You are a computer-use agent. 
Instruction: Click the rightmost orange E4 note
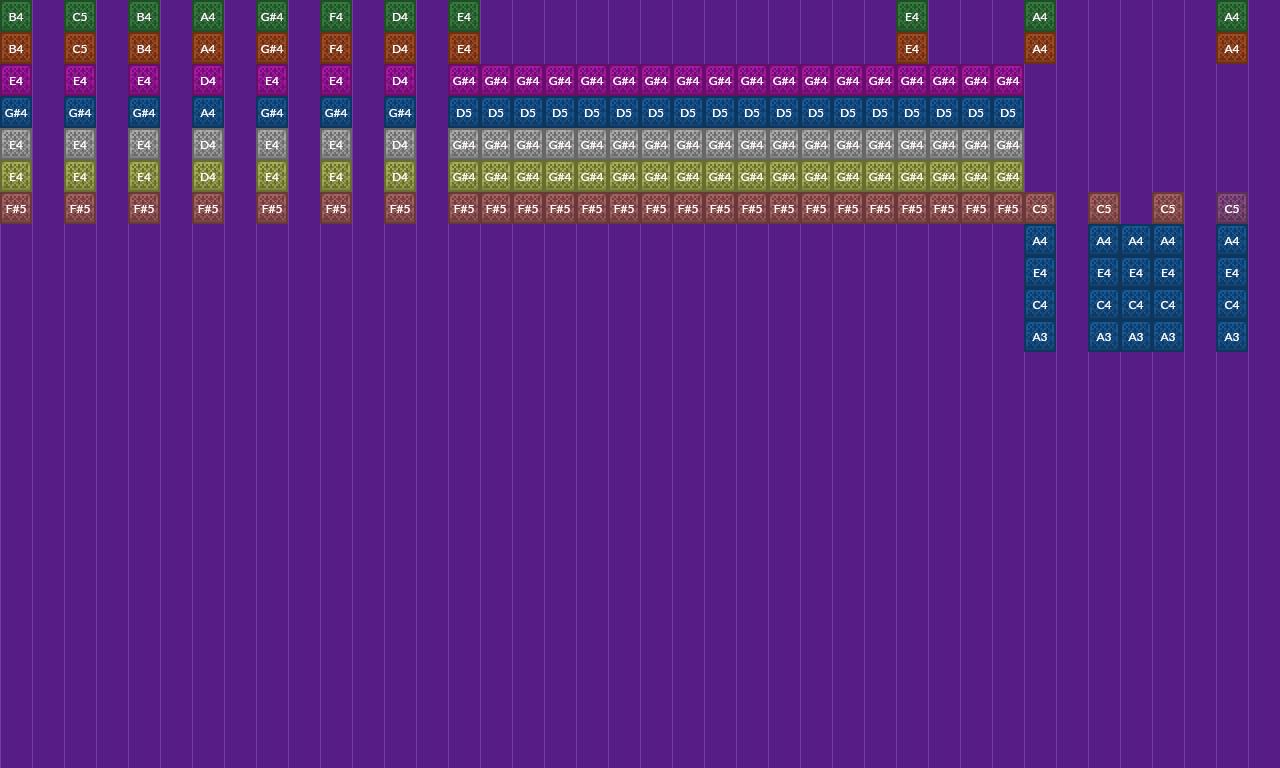point(912,48)
